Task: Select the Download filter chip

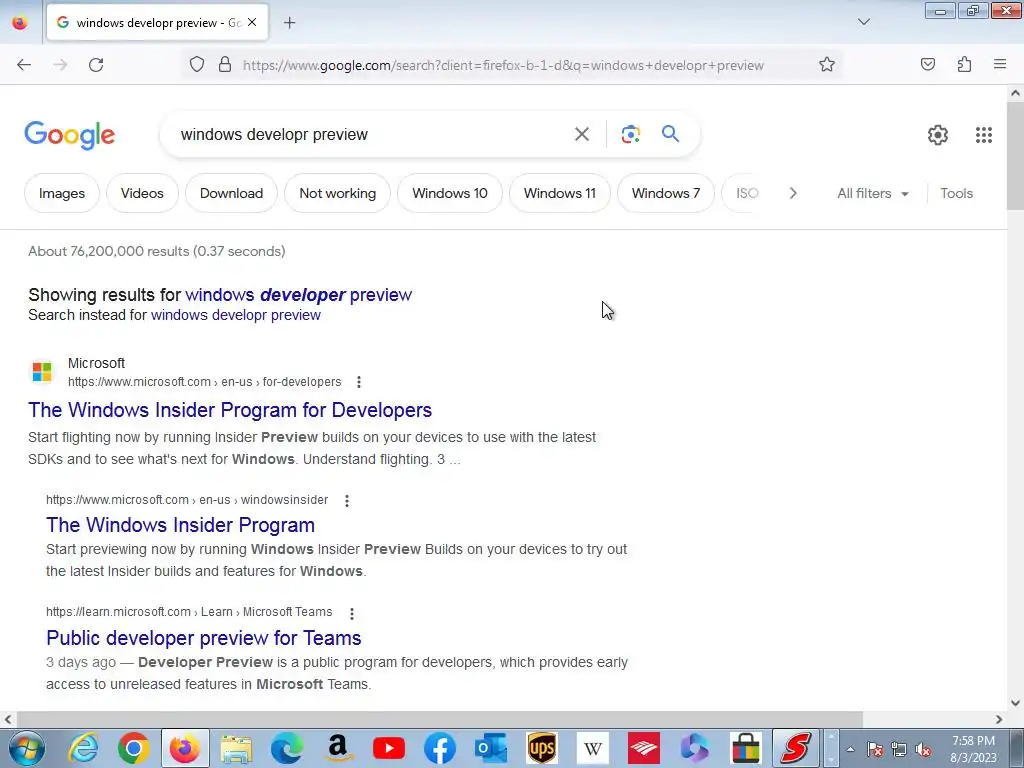Action: (231, 193)
